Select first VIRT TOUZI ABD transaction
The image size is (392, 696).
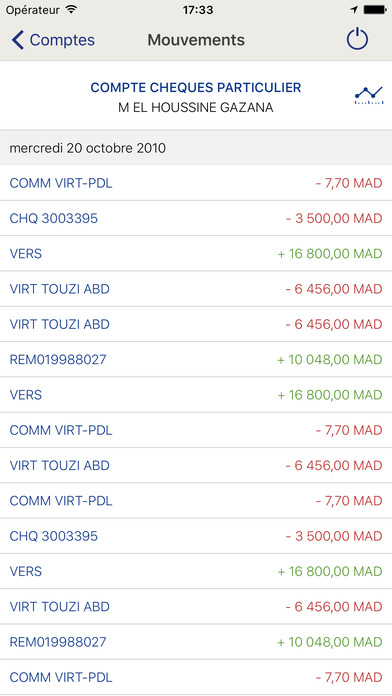[x=196, y=289]
